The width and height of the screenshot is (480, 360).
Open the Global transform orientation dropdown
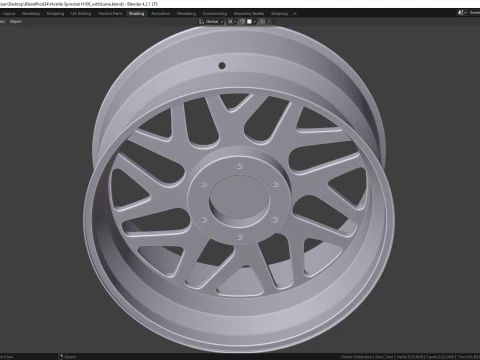pos(211,22)
